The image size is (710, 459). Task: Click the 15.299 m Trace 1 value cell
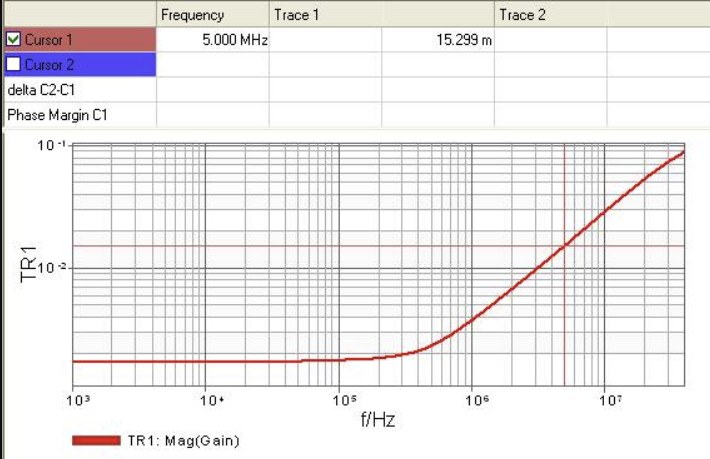click(x=438, y=40)
